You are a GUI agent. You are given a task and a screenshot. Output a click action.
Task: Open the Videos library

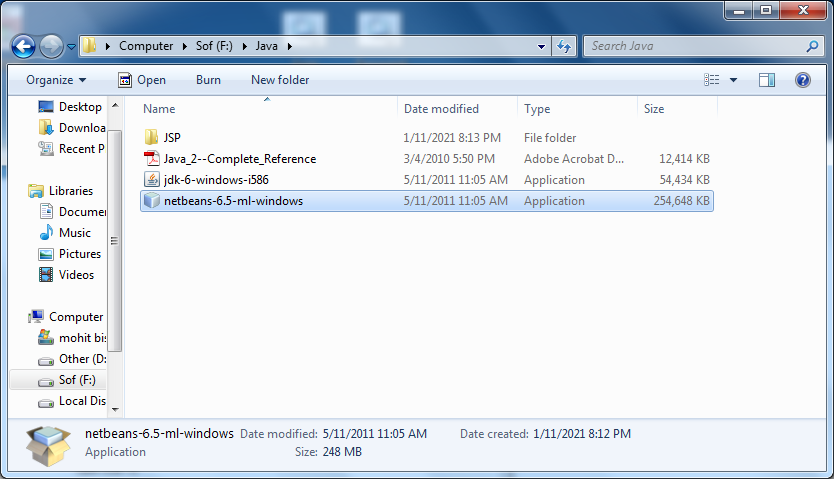pos(66,275)
